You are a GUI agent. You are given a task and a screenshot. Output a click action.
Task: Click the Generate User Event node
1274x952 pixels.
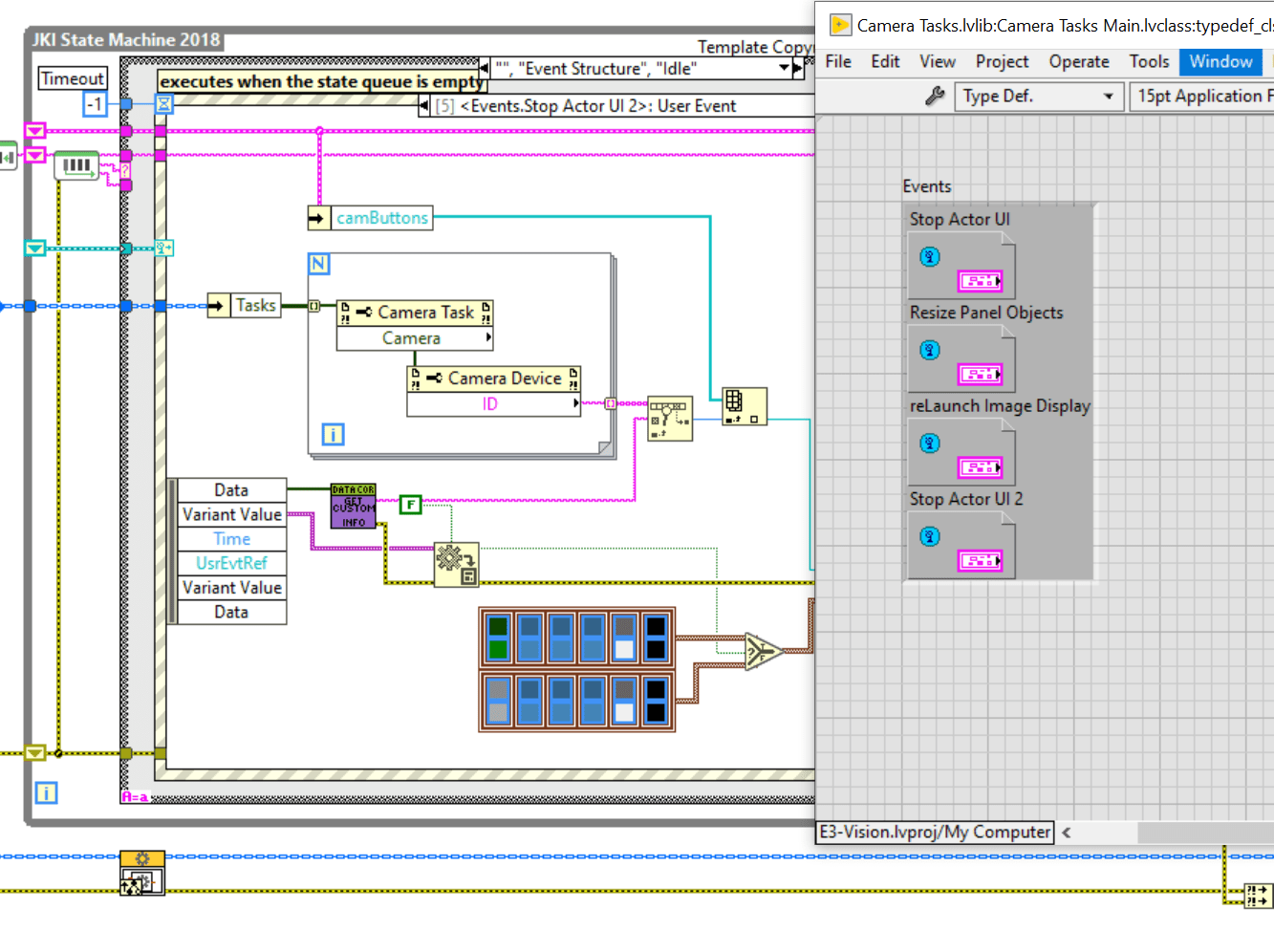[x=456, y=565]
